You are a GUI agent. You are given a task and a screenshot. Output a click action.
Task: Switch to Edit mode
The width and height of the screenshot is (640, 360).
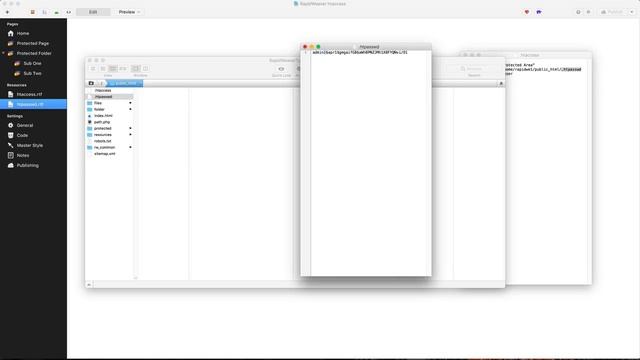pyautogui.click(x=93, y=12)
